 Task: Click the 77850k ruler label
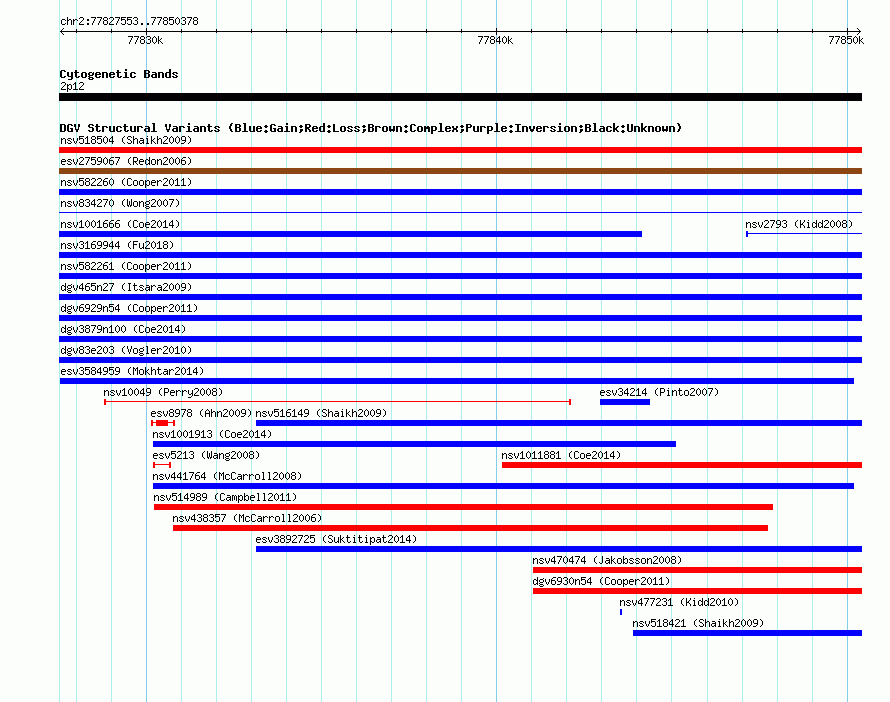coord(846,40)
